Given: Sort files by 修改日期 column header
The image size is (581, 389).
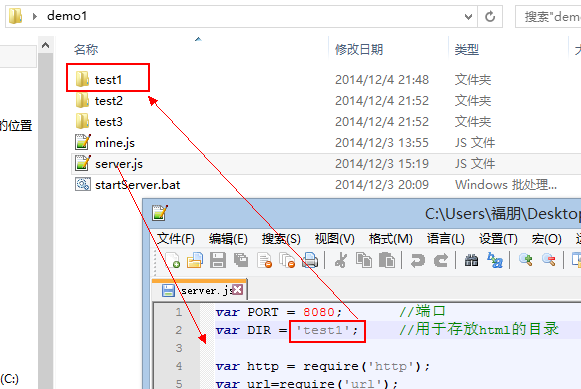Looking at the screenshot, I should pyautogui.click(x=359, y=49).
